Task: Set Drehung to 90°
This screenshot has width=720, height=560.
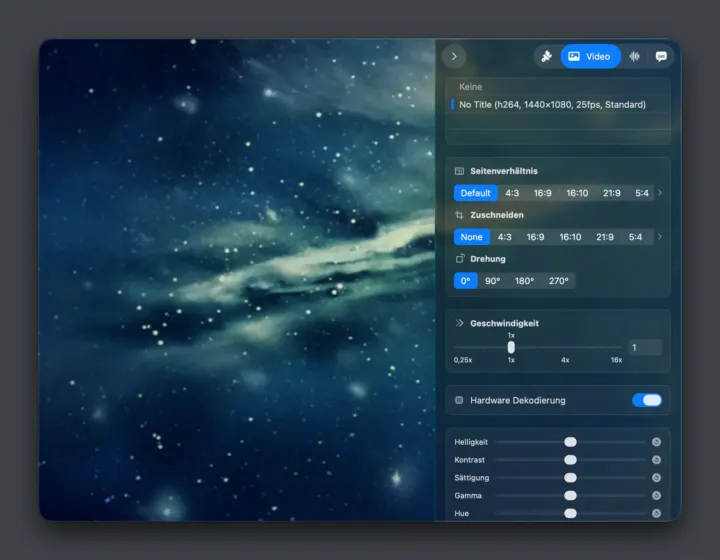Action: tap(492, 281)
